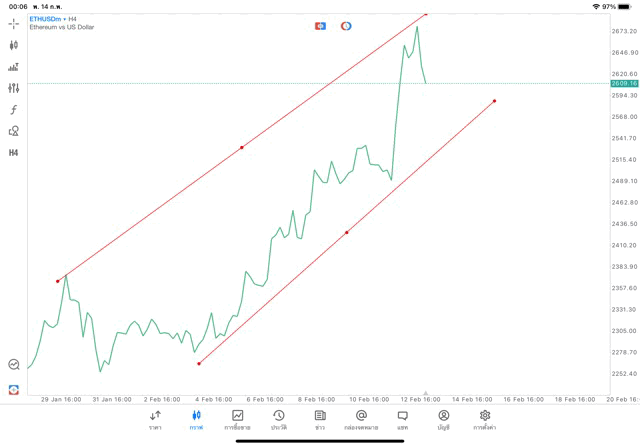
Task: Open the drawing objects shapes icon
Action: [13, 131]
